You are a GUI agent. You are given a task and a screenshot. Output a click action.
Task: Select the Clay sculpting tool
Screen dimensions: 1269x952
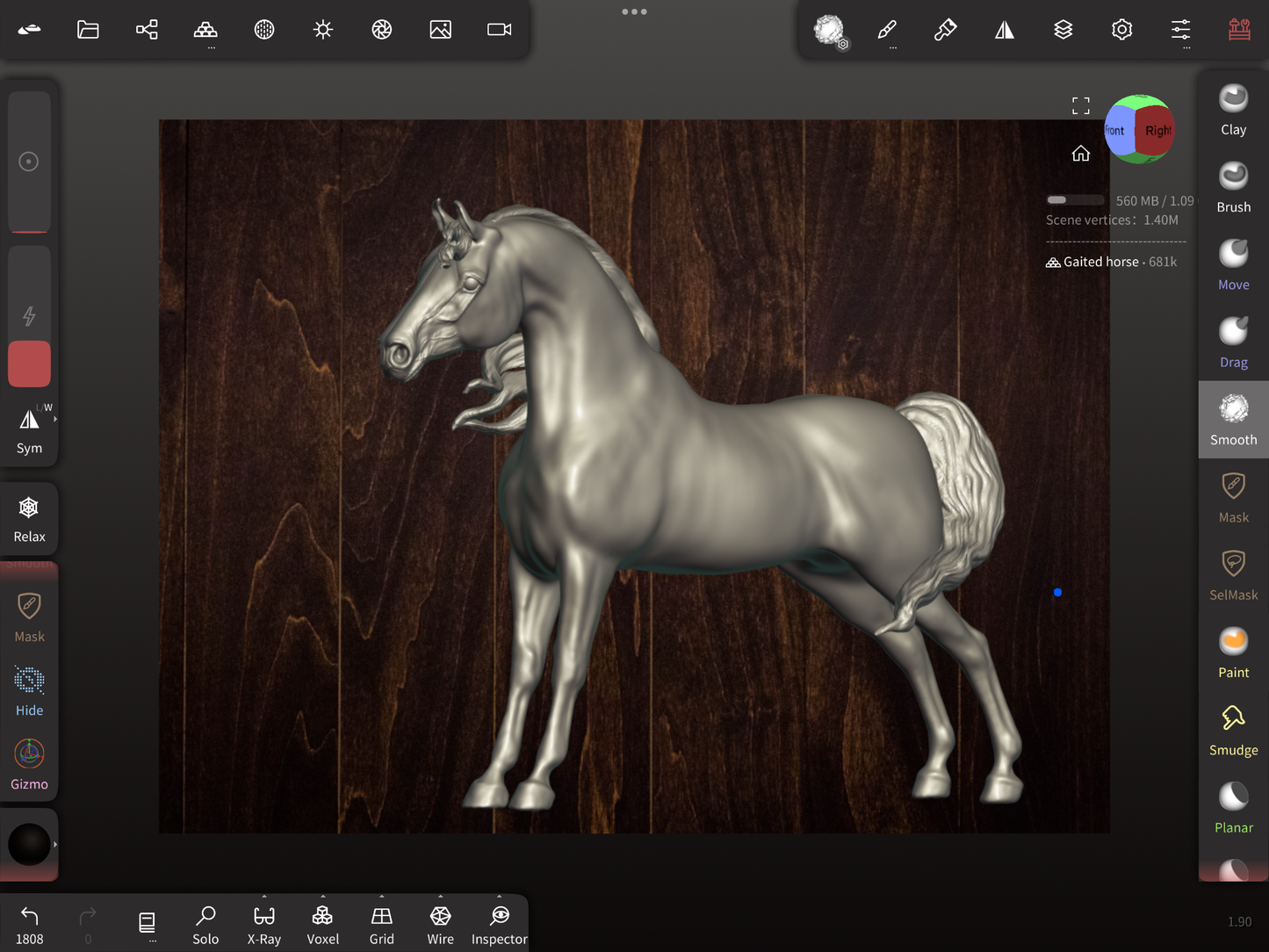pyautogui.click(x=1233, y=110)
